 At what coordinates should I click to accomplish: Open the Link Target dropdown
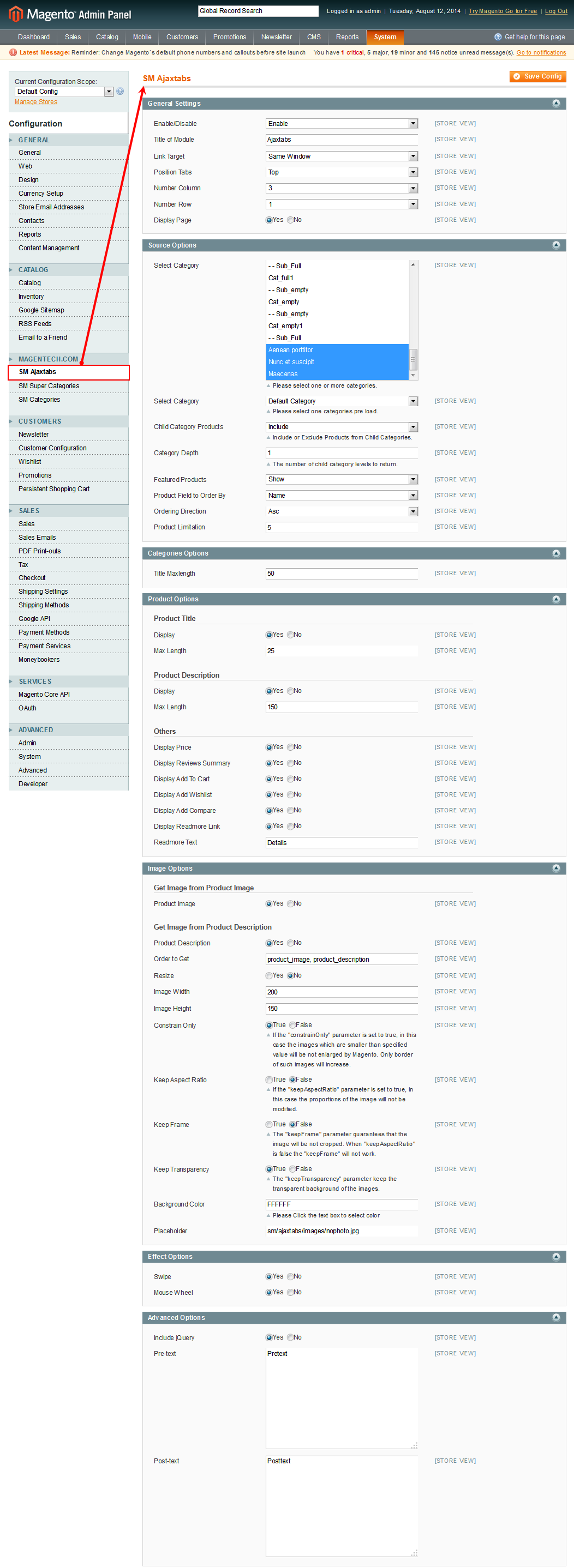coord(342,156)
